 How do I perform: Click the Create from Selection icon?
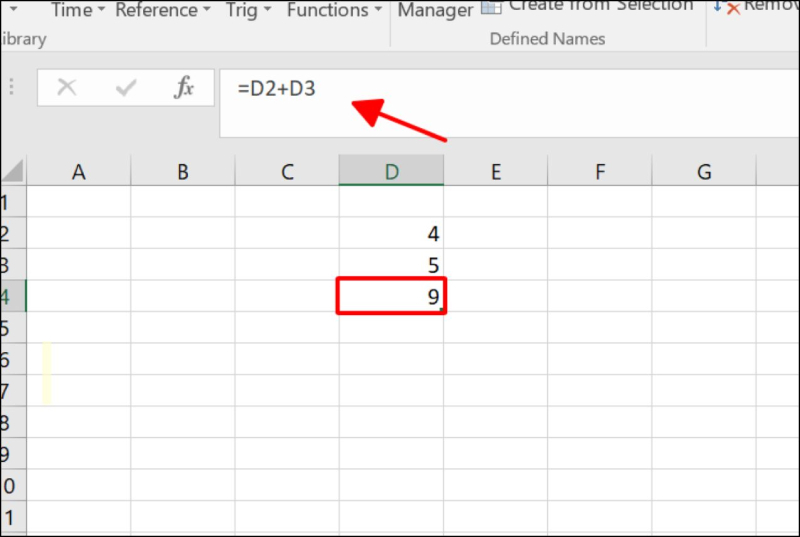pos(491,7)
